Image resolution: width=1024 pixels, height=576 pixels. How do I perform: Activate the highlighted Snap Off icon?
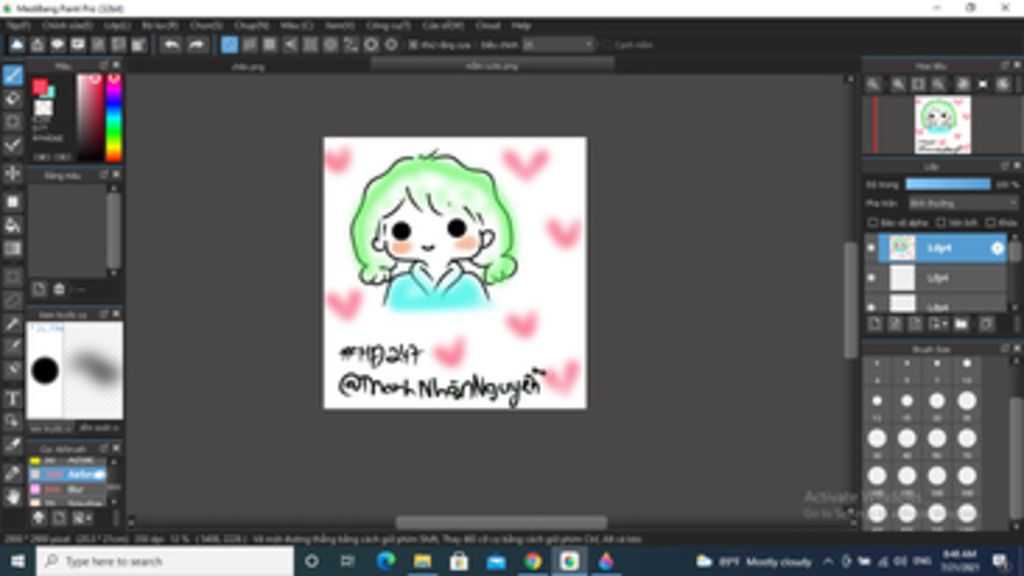pyautogui.click(x=229, y=45)
